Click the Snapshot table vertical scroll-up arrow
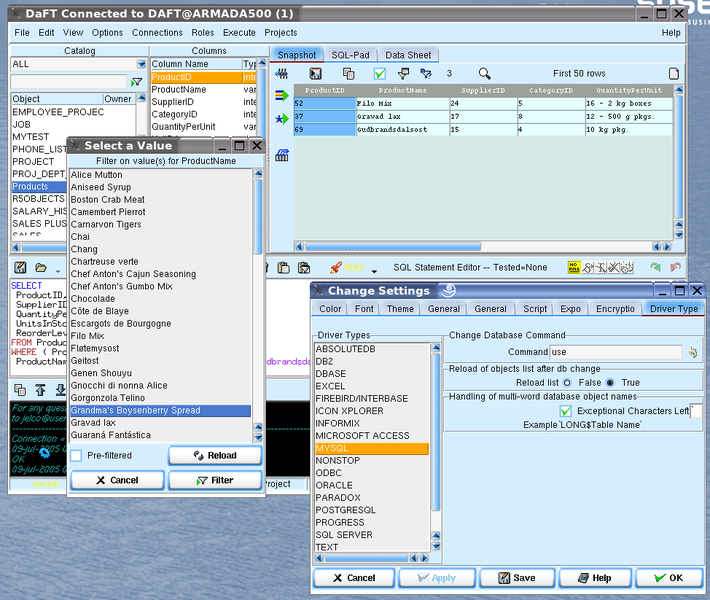710x600 pixels. pos(678,90)
